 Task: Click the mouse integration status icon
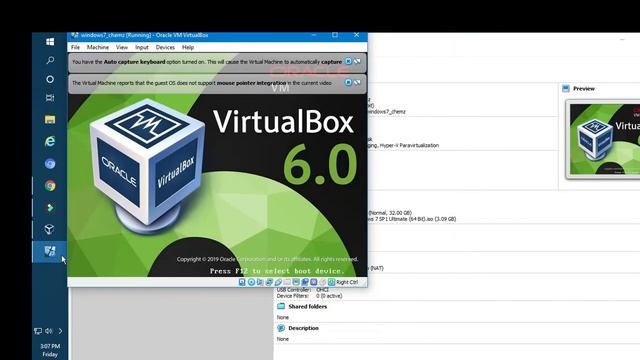click(x=323, y=282)
